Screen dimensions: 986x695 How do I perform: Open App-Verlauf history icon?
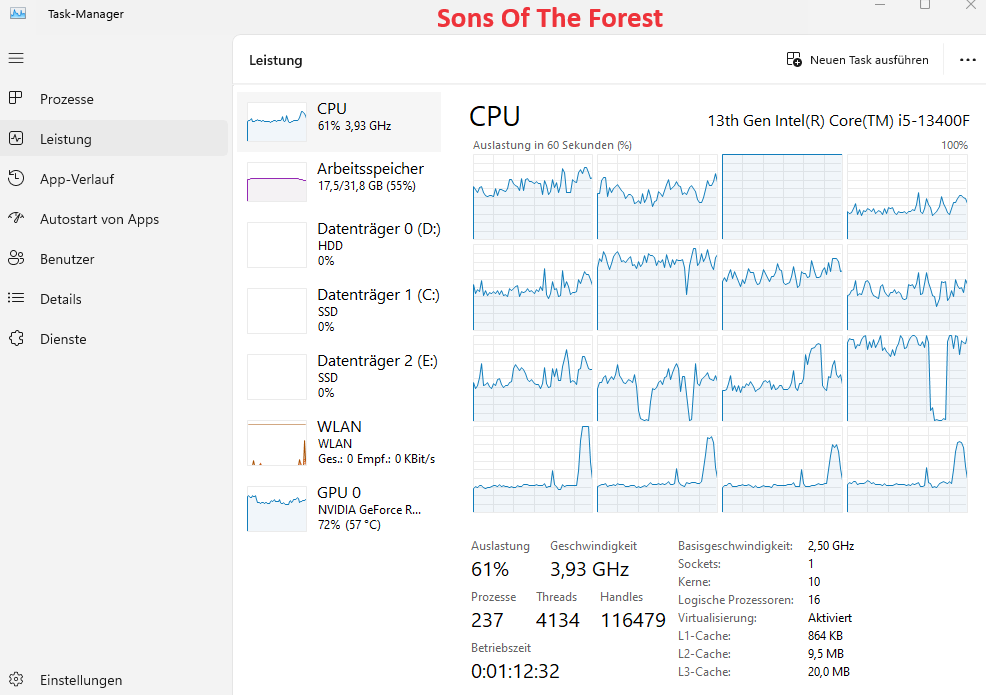pyautogui.click(x=16, y=179)
